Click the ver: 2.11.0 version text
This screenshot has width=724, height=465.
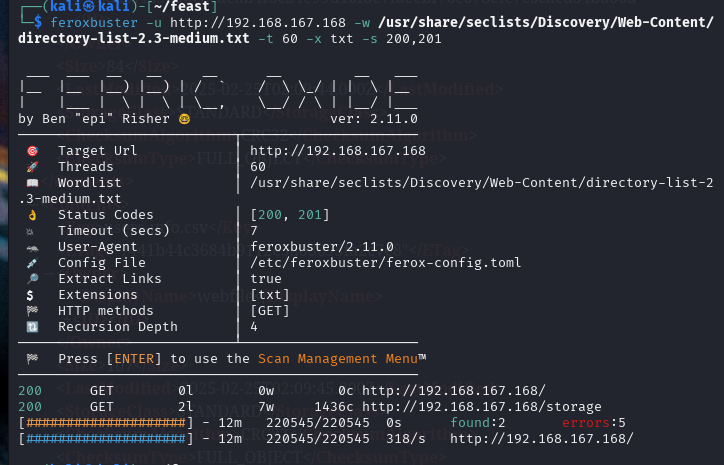374,119
